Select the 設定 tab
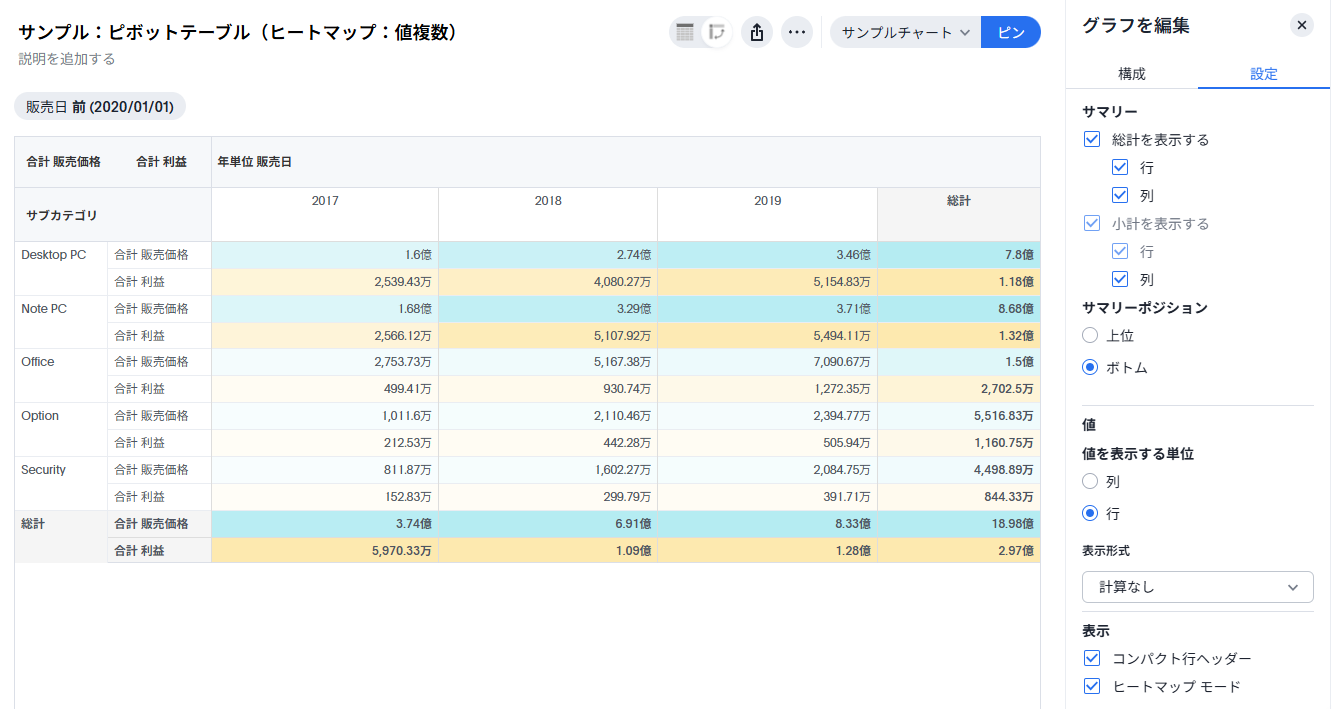 [x=1263, y=74]
